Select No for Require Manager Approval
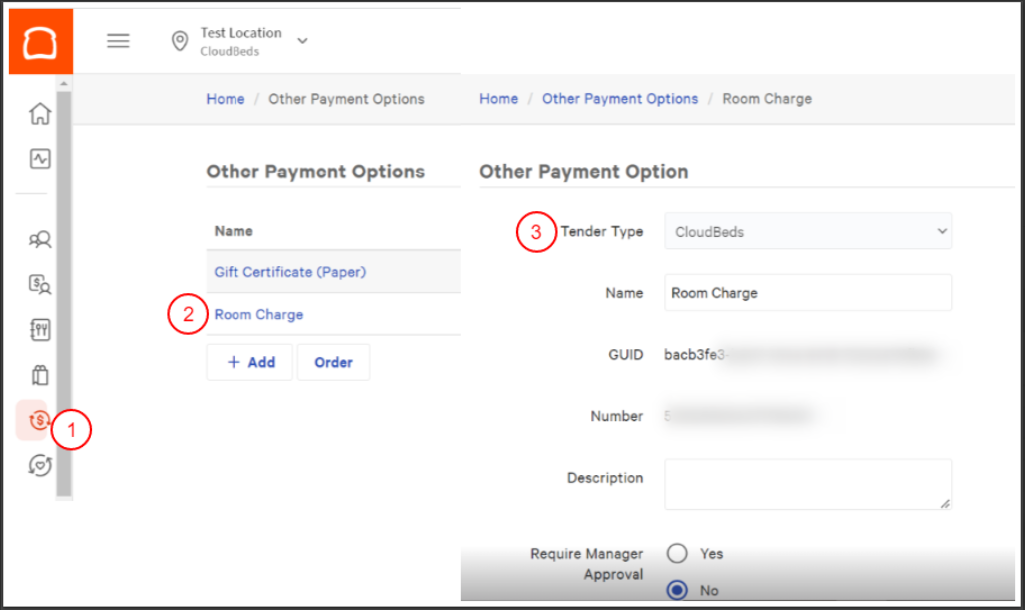Viewport: 1025px width, 610px height. coord(677,590)
